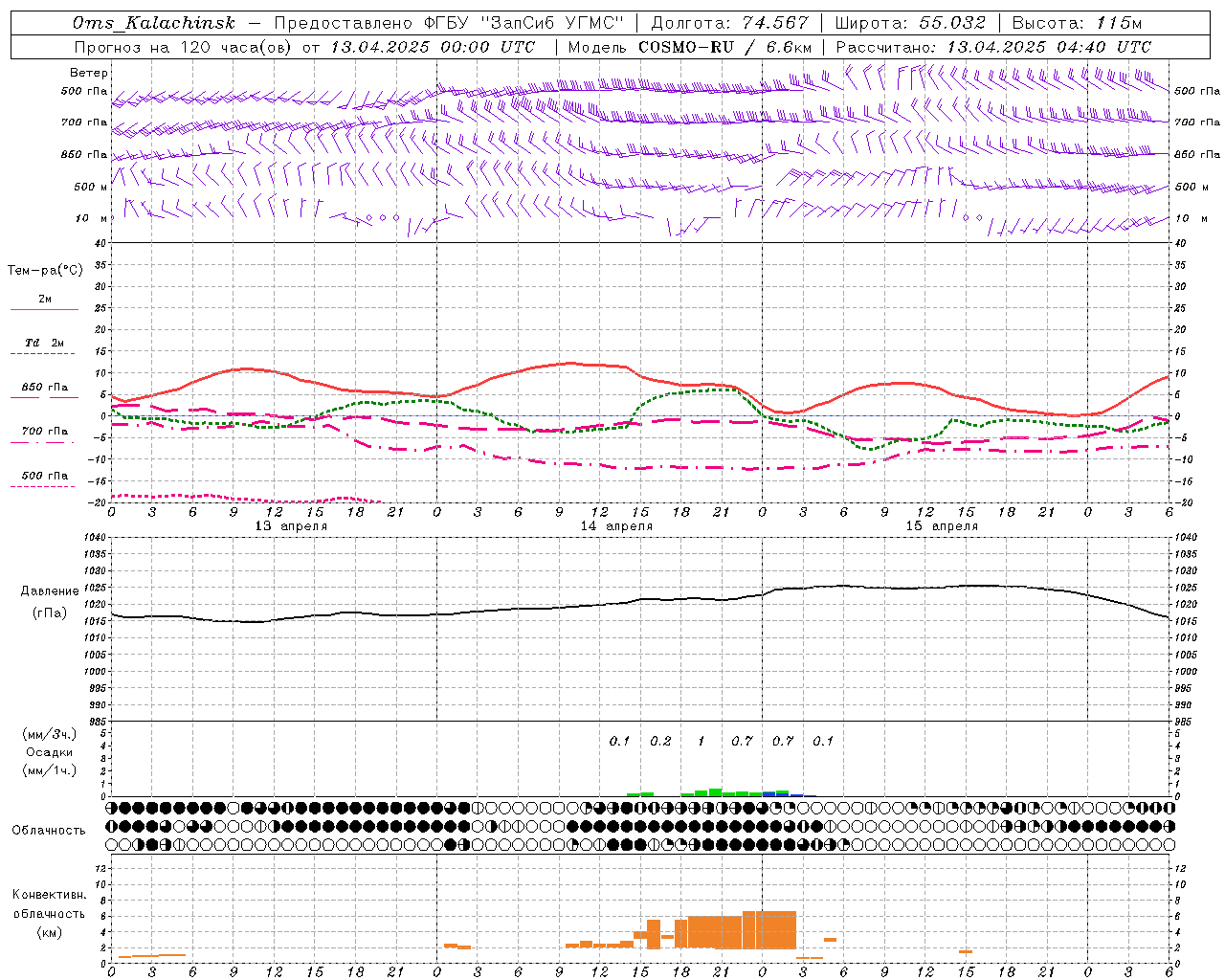Click the Модель COSMO-RU / 6.6км label

689,47
